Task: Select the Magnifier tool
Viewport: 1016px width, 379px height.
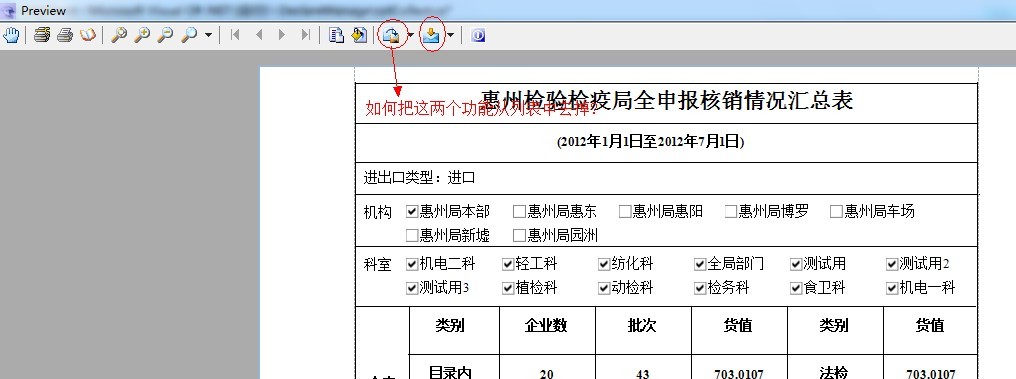Action: [119, 35]
